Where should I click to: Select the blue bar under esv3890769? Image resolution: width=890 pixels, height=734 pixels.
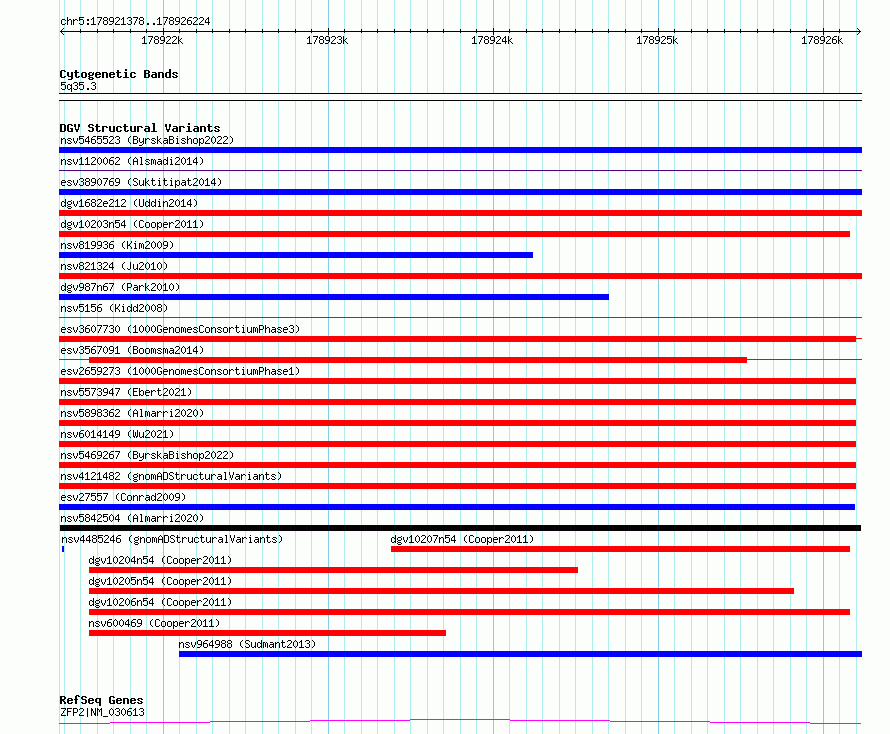click(x=460, y=192)
